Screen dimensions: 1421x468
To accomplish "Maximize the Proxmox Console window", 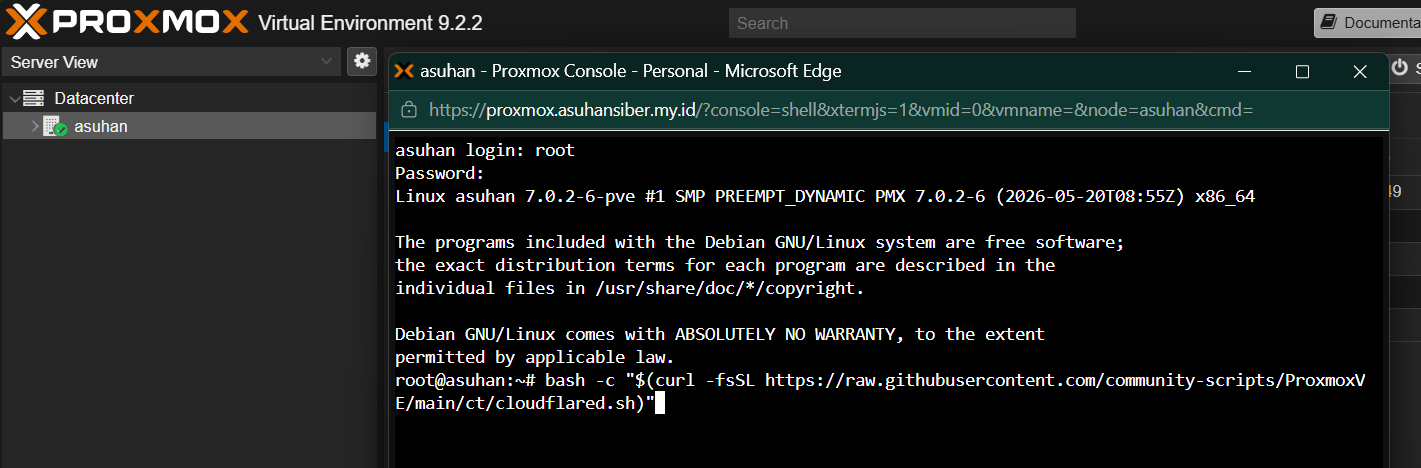I will [x=1302, y=71].
